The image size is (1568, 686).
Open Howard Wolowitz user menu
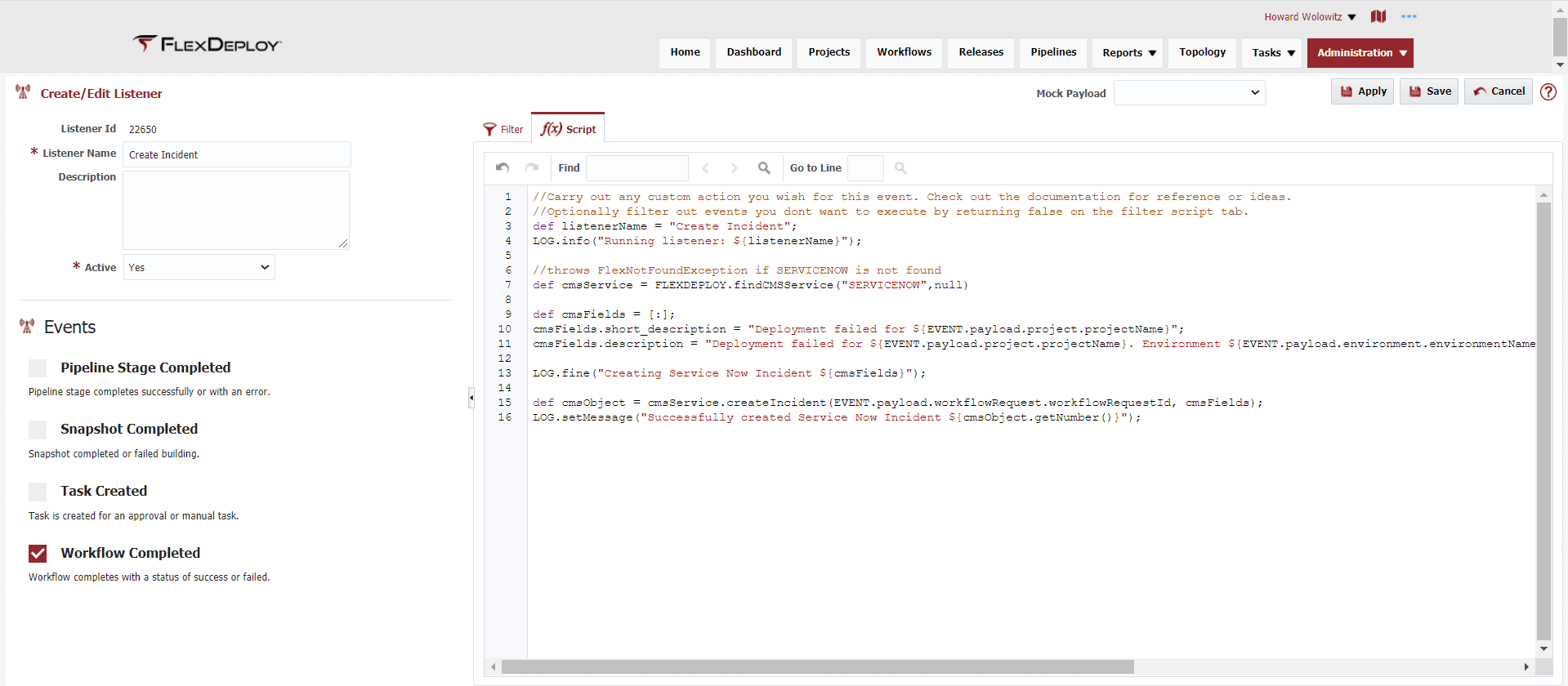1310,17
